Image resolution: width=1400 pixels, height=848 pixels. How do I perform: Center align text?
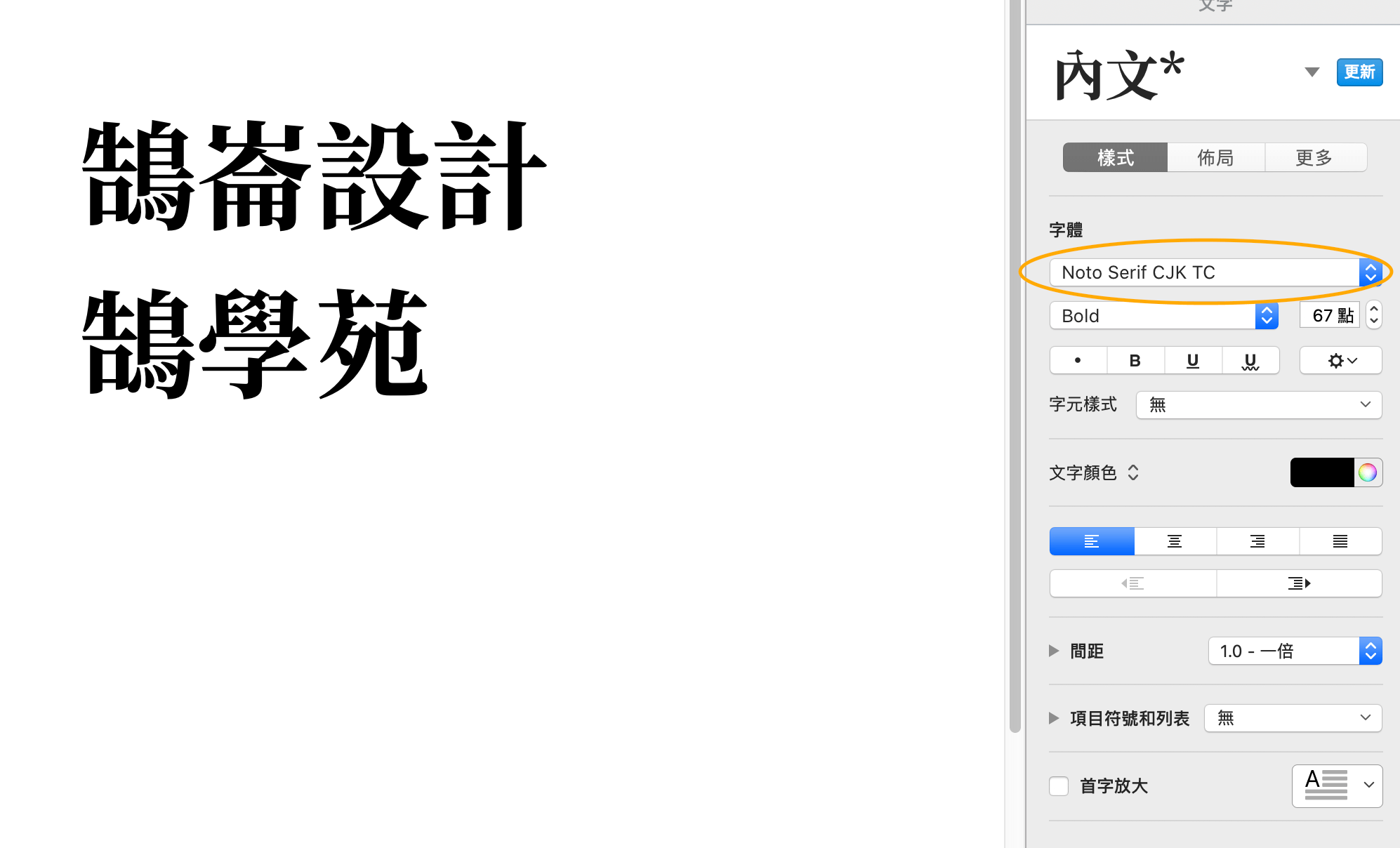tap(1175, 541)
